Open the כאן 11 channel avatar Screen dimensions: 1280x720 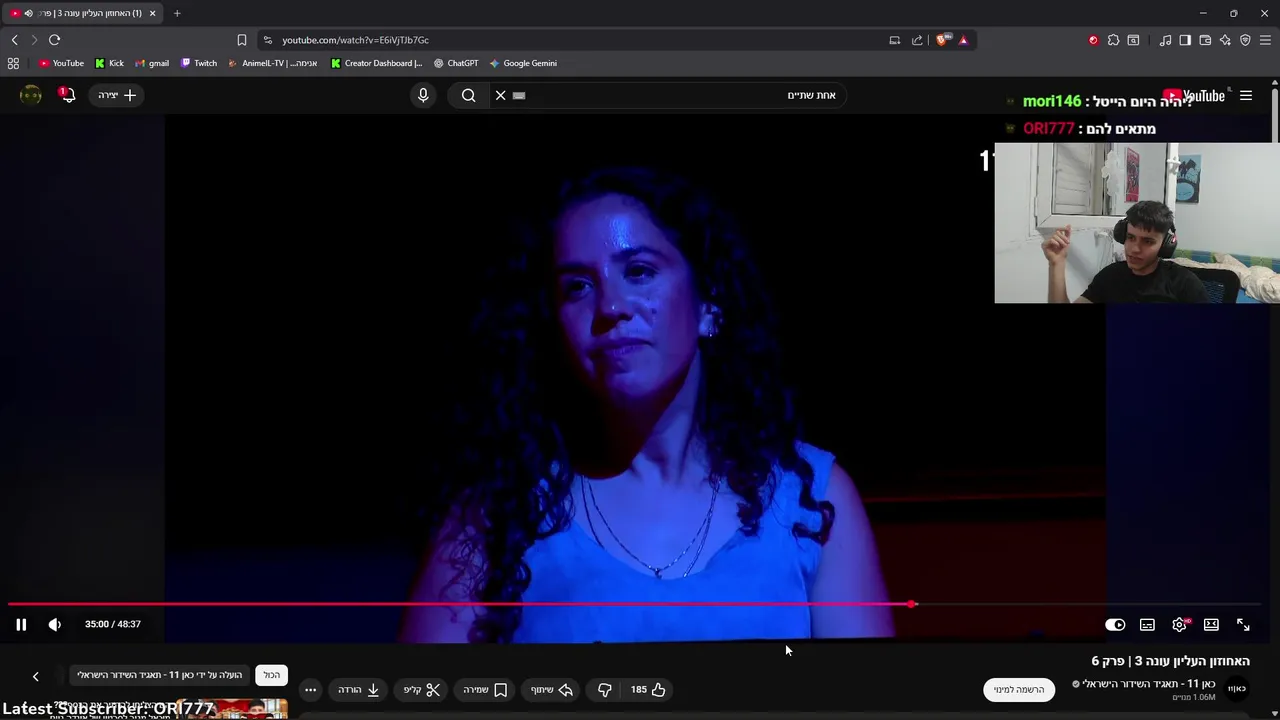[x=1237, y=688]
